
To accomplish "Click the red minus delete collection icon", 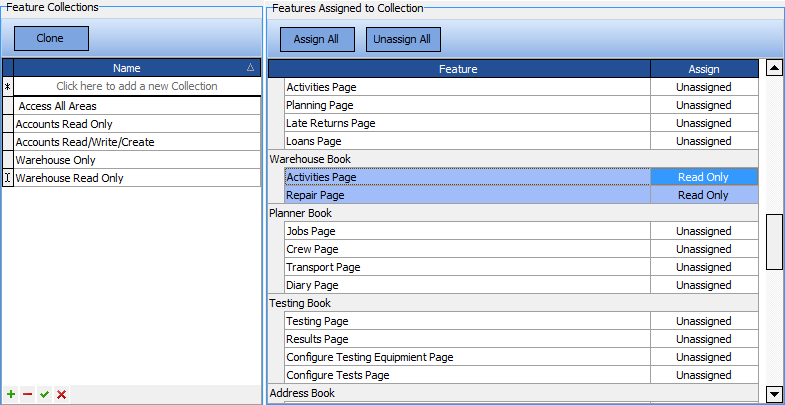I will pos(27,395).
